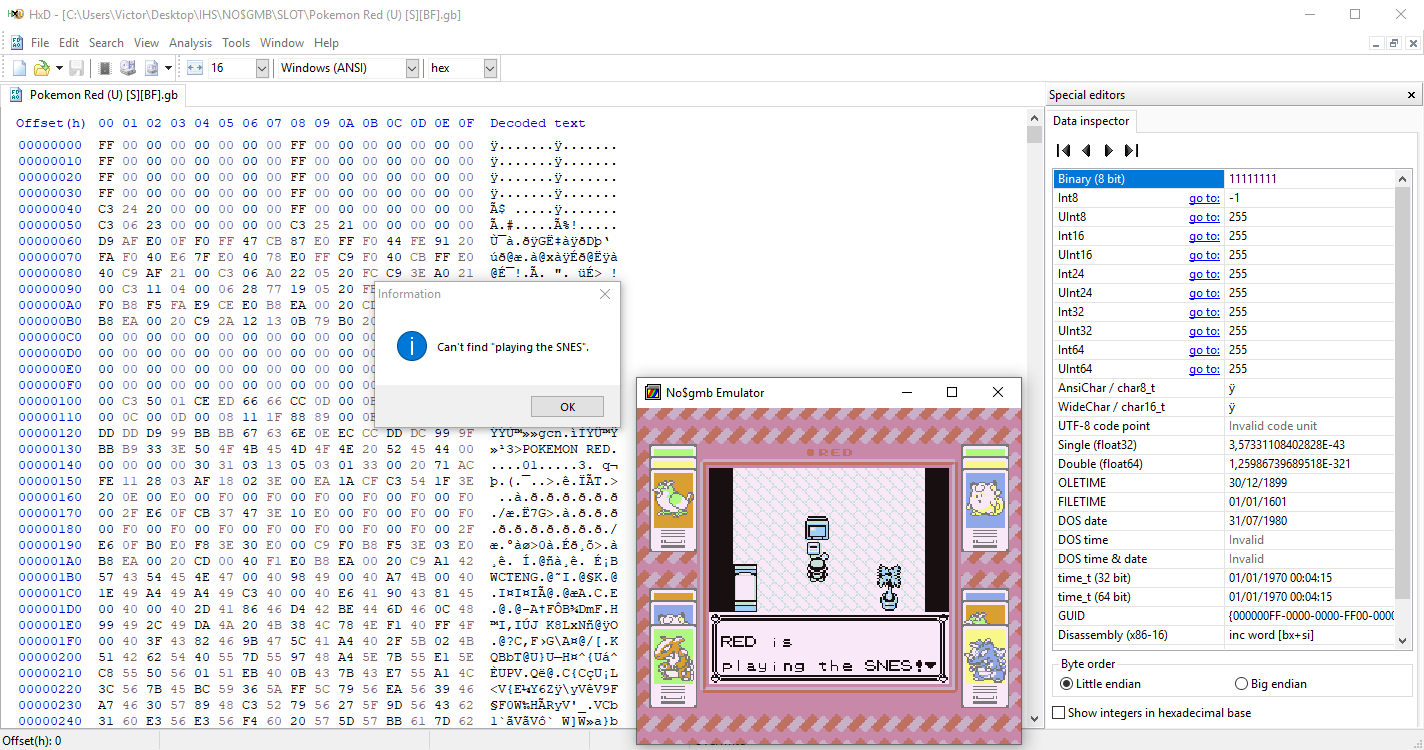Click bottom-right party Pokémon sprite in emulator
The image size is (1424, 750).
tap(986, 653)
